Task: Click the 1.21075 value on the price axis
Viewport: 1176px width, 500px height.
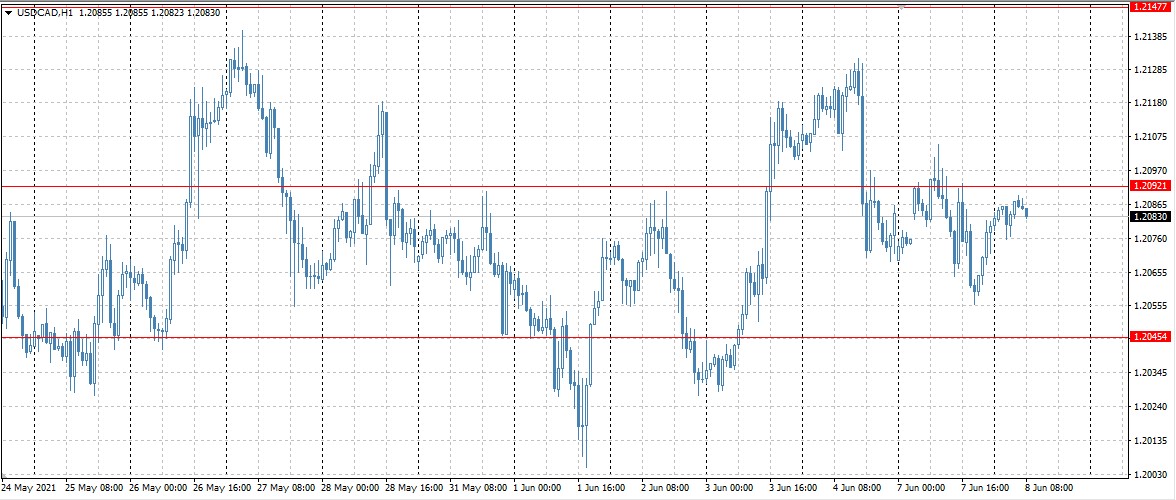Action: pos(1150,136)
